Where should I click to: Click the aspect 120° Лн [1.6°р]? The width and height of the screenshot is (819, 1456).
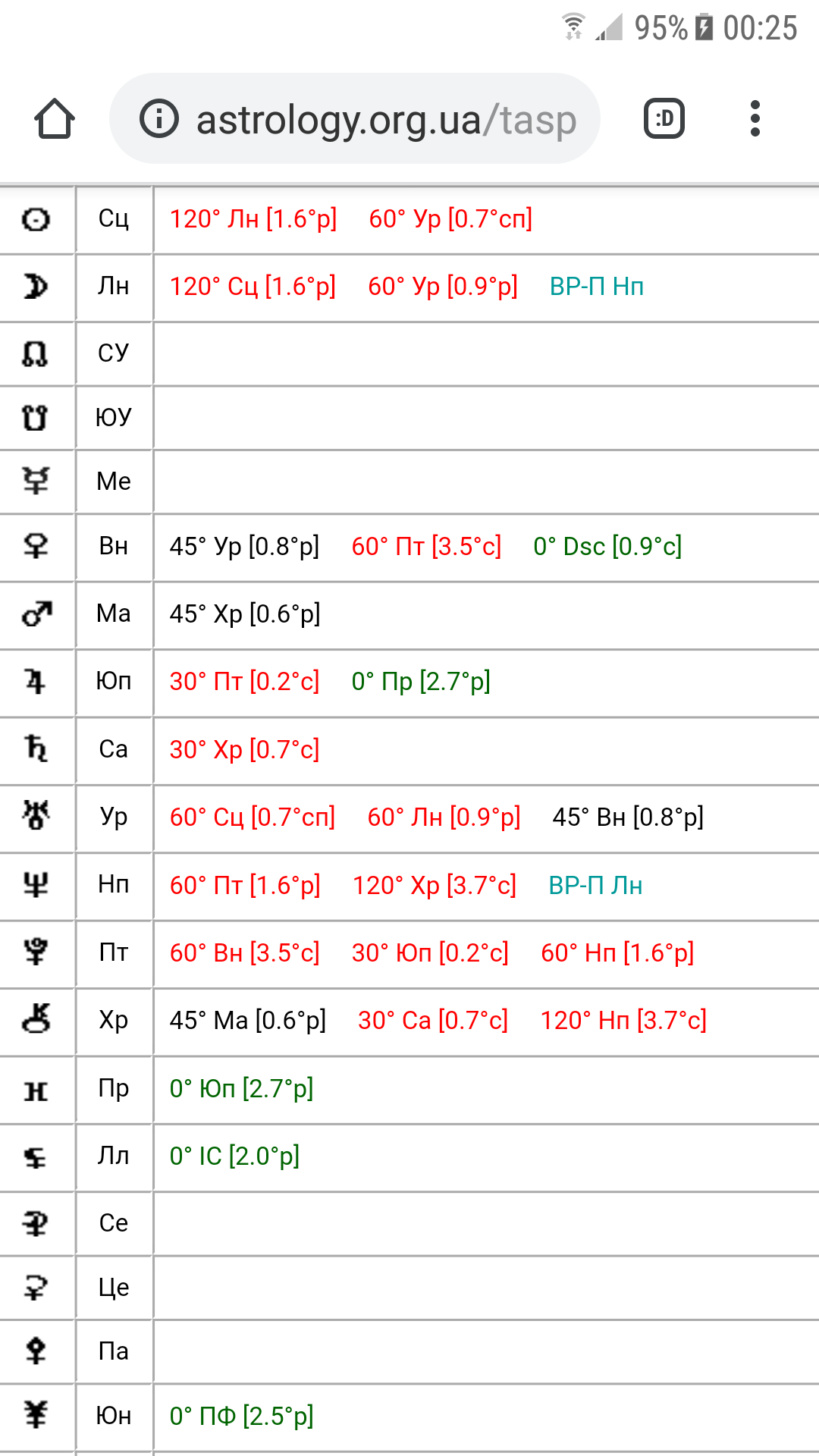253,219
